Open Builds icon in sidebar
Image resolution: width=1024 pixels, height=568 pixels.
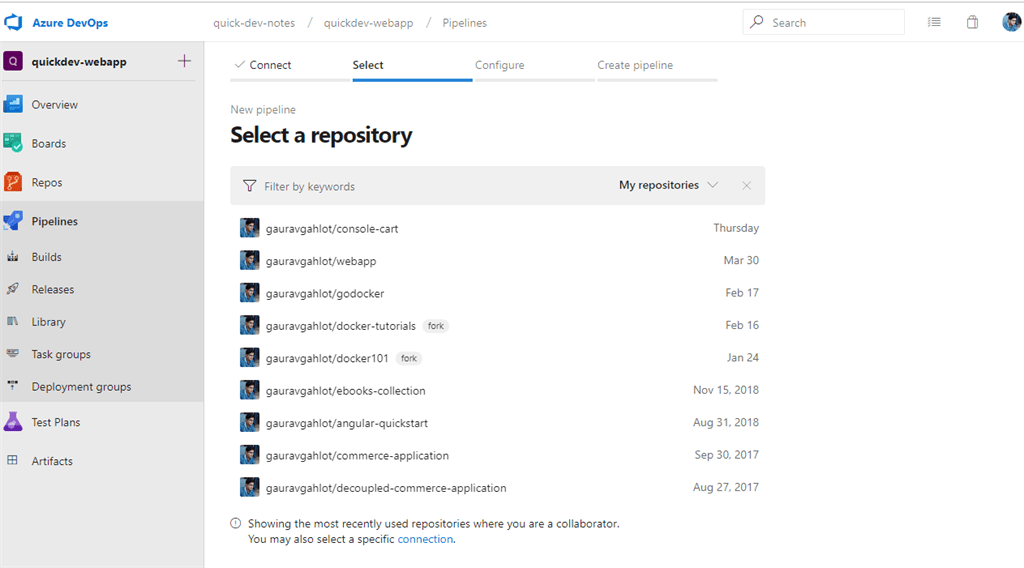click(x=13, y=257)
